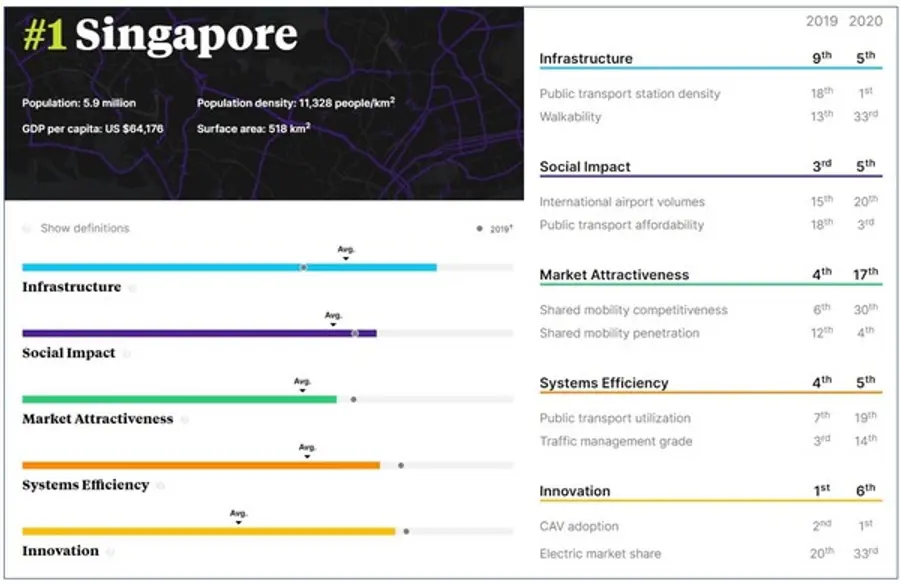Click the Avg. marker above Infrastructure bar
This screenshot has width=900, height=584.
pyautogui.click(x=346, y=253)
